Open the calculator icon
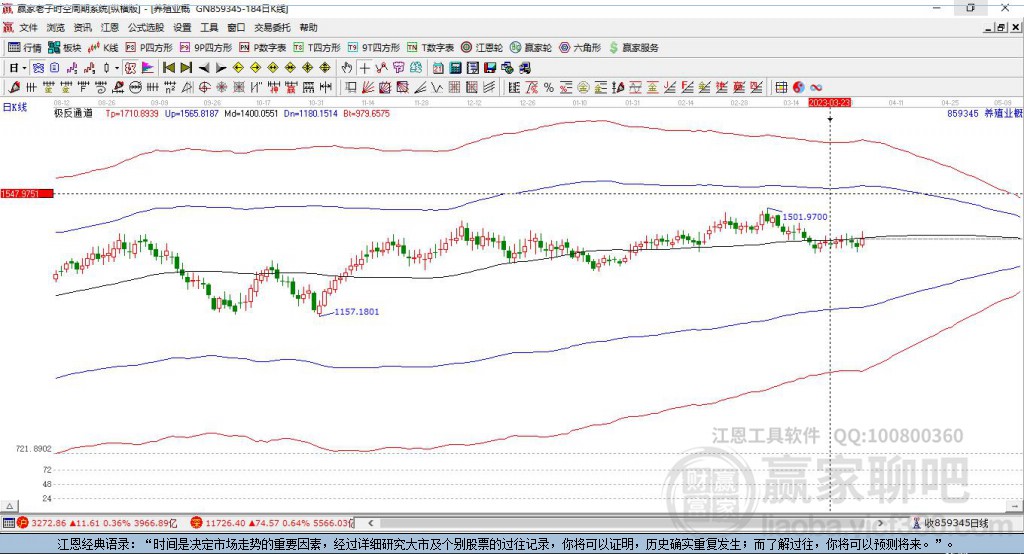This screenshot has height=554, width=1024. (x=455, y=68)
